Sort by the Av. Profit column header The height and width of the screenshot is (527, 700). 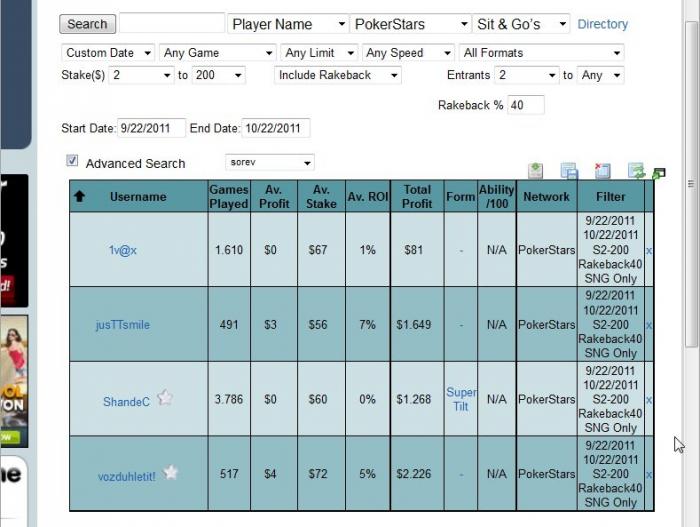coord(274,197)
